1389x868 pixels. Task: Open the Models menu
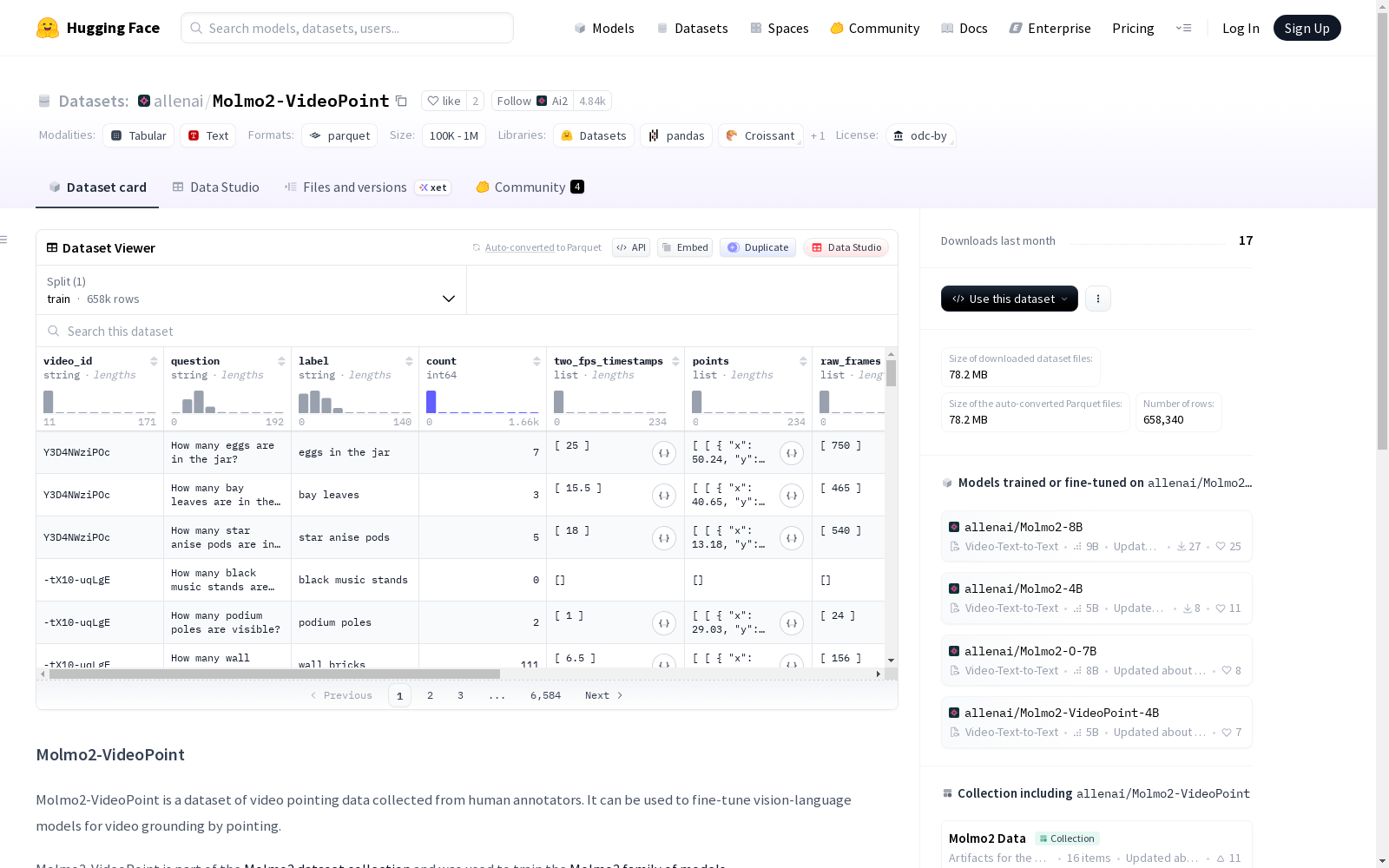pyautogui.click(x=604, y=28)
